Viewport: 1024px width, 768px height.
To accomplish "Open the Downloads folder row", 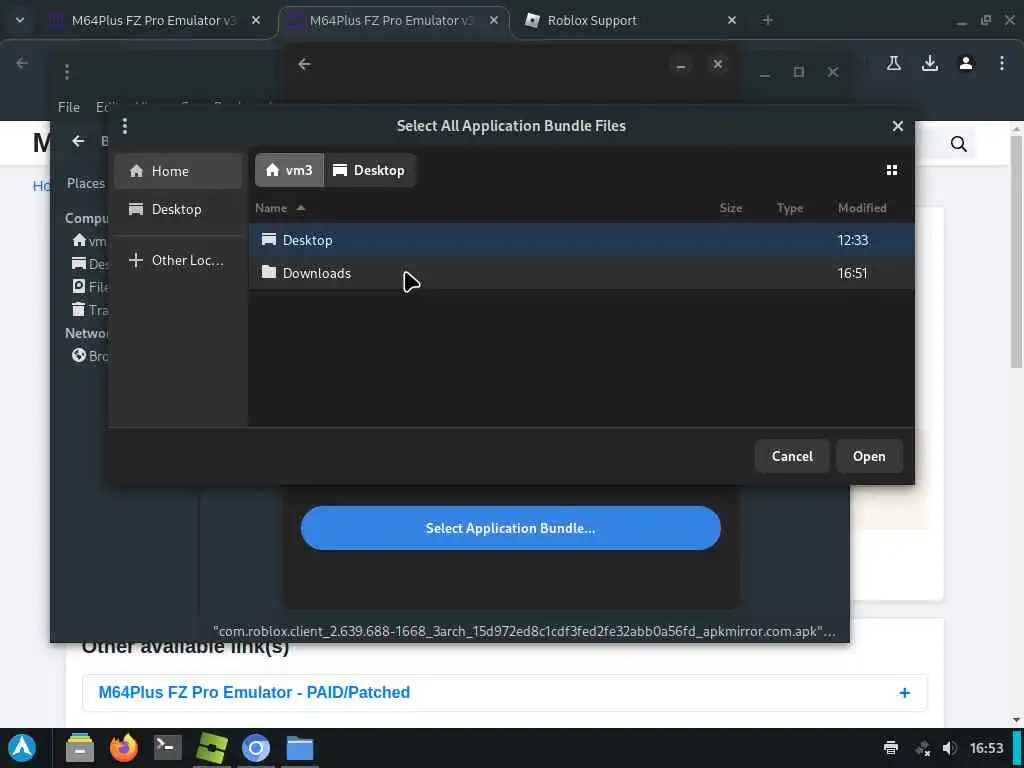I will tap(581, 273).
